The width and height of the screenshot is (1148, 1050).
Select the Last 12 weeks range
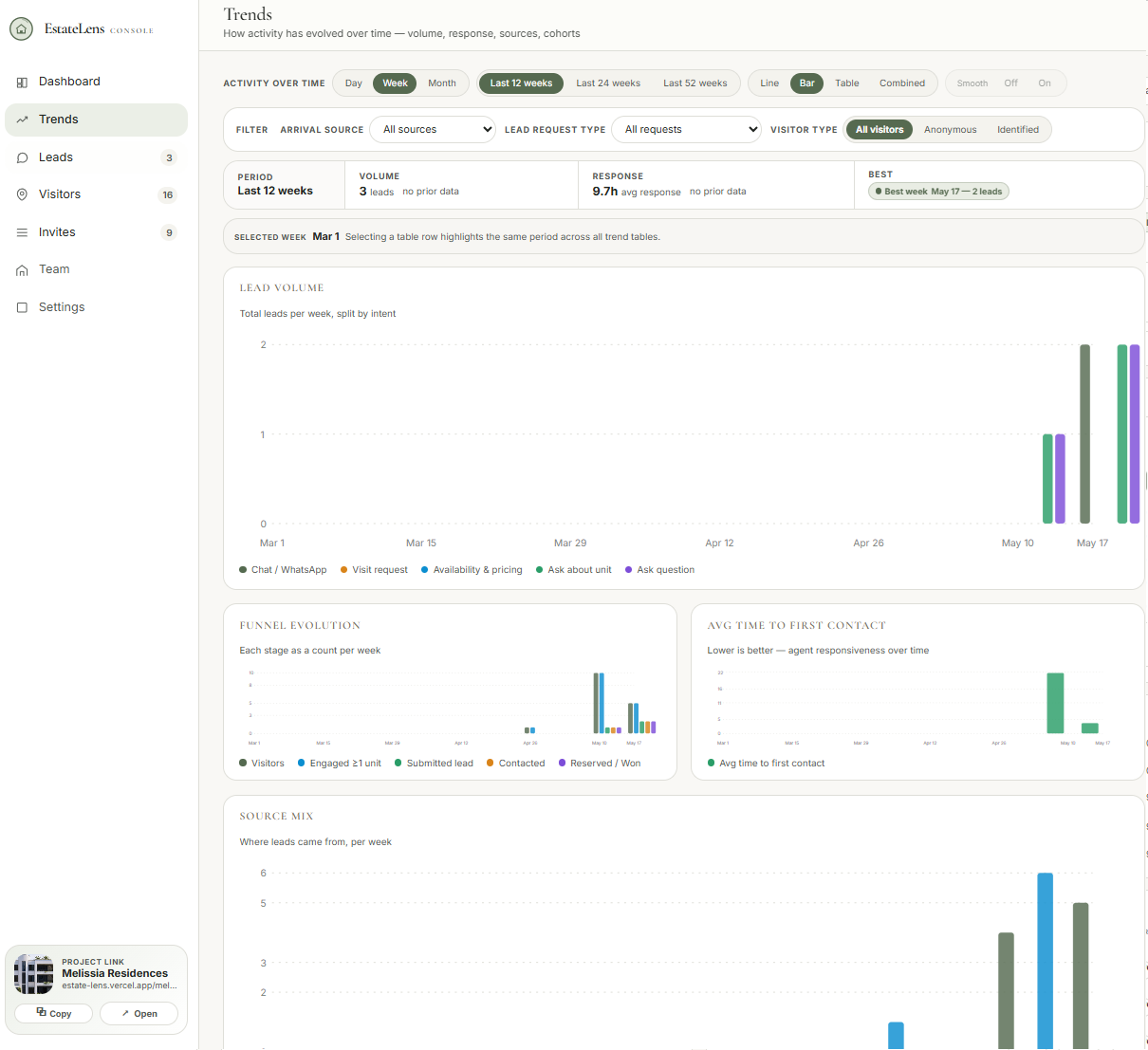pos(521,83)
